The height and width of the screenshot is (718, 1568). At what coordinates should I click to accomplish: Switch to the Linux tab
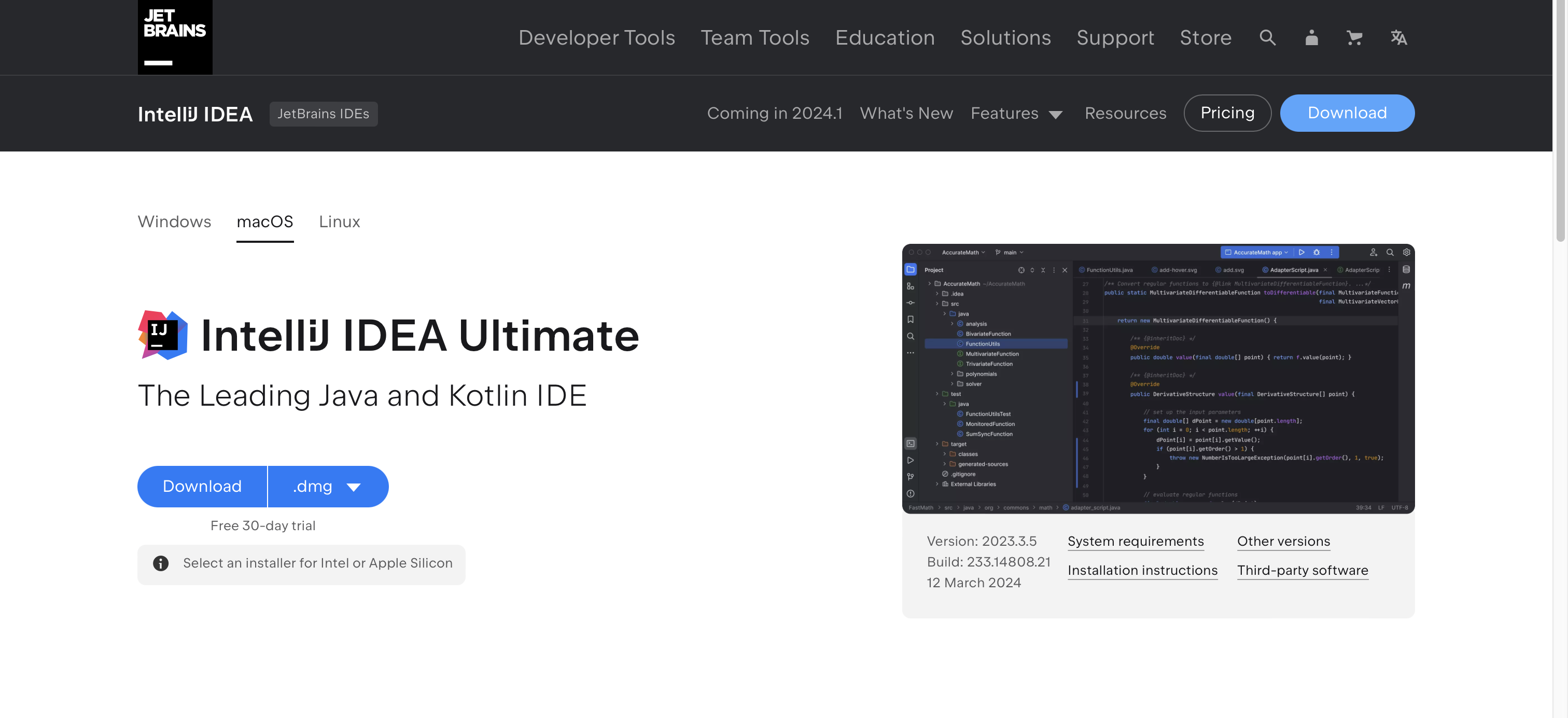pyautogui.click(x=339, y=222)
